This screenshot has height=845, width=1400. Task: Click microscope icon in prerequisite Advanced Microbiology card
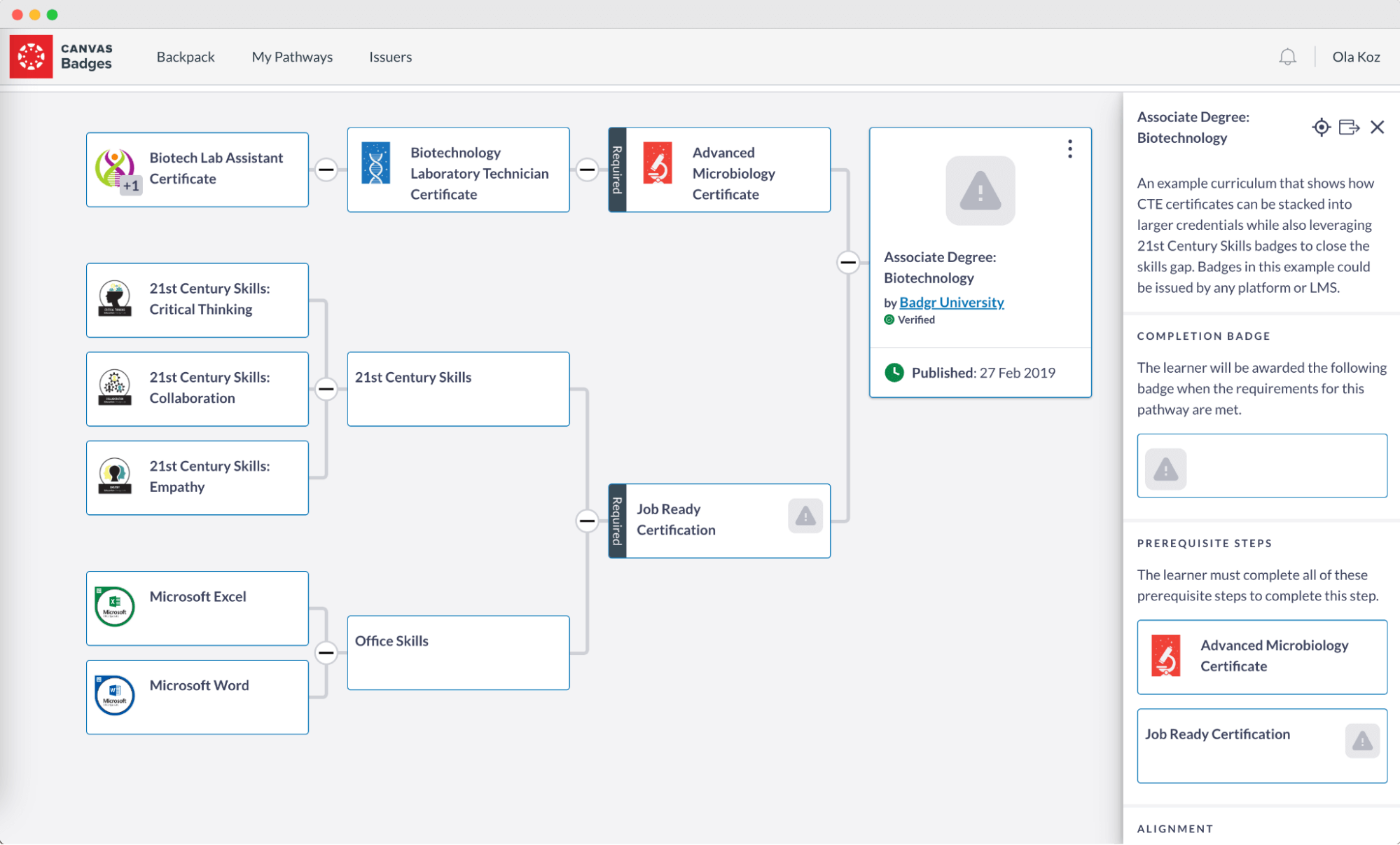(1166, 656)
